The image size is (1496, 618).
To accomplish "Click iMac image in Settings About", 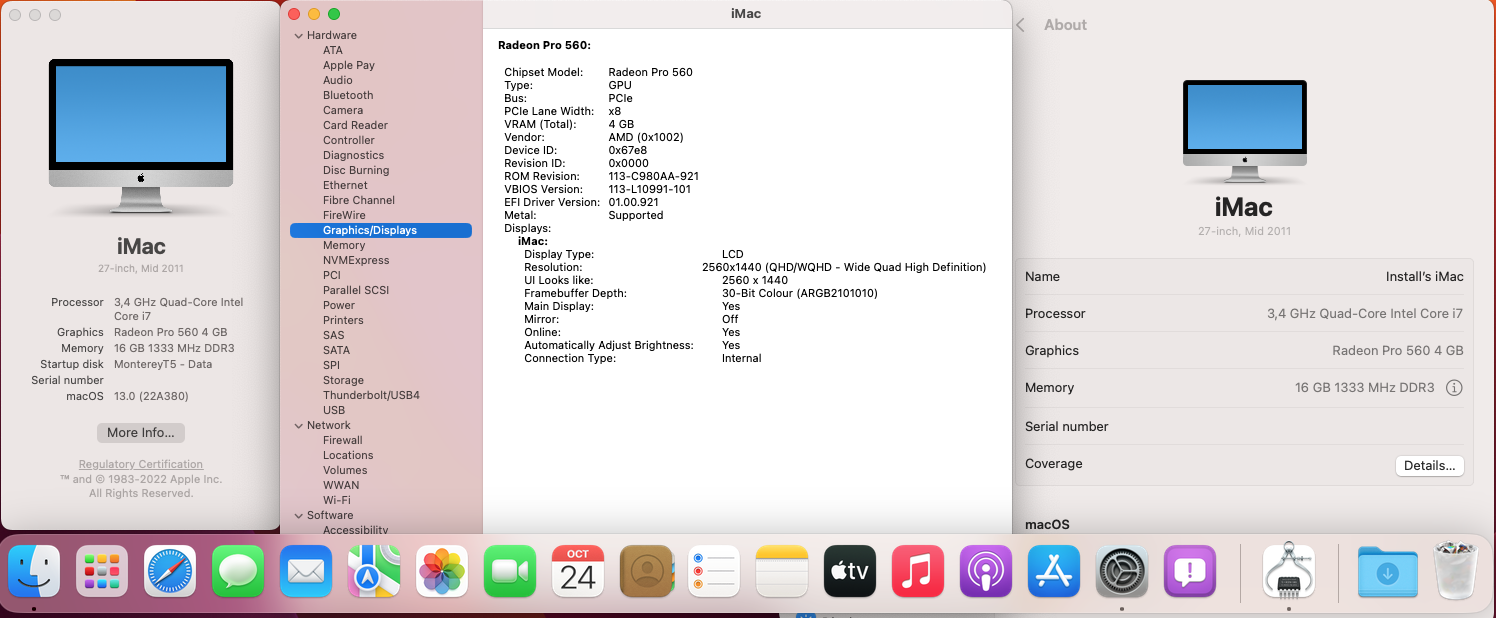I will point(1245,132).
